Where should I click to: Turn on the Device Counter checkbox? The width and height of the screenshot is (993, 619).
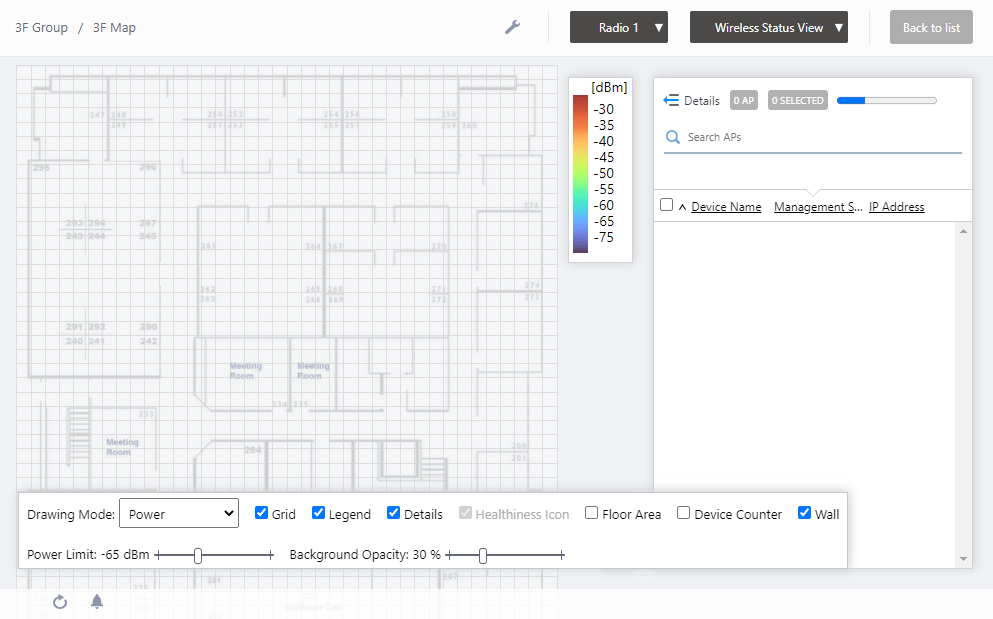point(684,514)
